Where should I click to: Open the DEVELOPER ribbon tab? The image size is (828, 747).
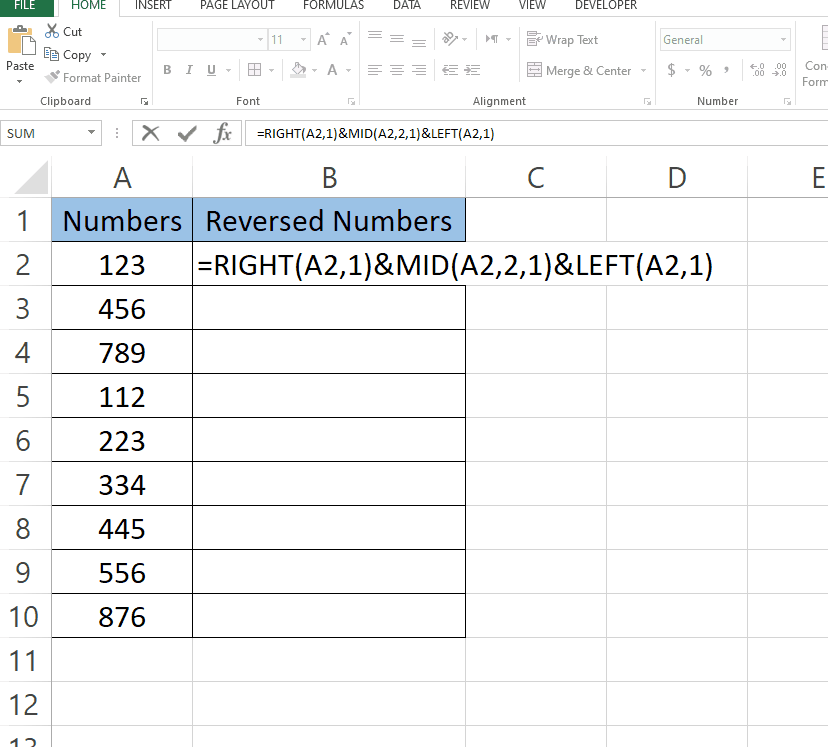pos(605,6)
